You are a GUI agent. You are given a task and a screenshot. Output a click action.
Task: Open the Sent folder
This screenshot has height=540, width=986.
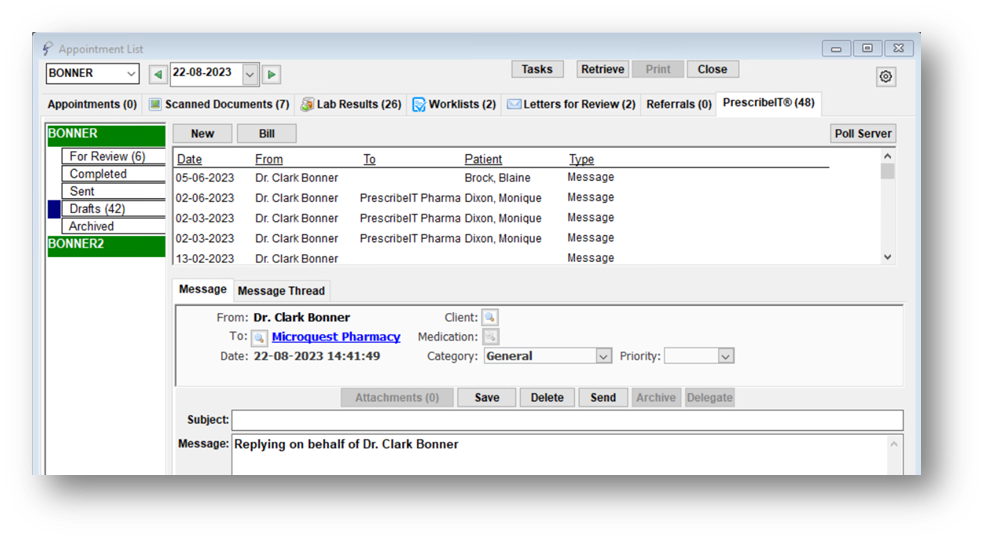pos(113,192)
